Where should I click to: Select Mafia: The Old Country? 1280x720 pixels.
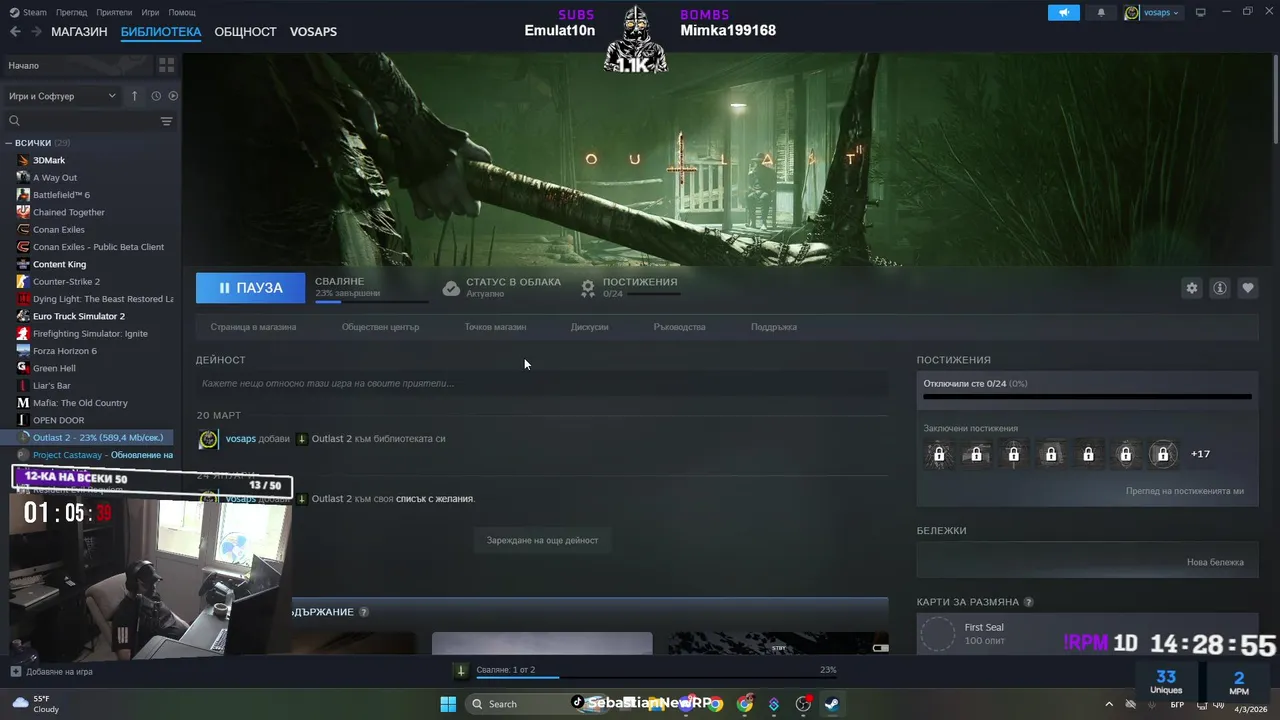coord(80,403)
